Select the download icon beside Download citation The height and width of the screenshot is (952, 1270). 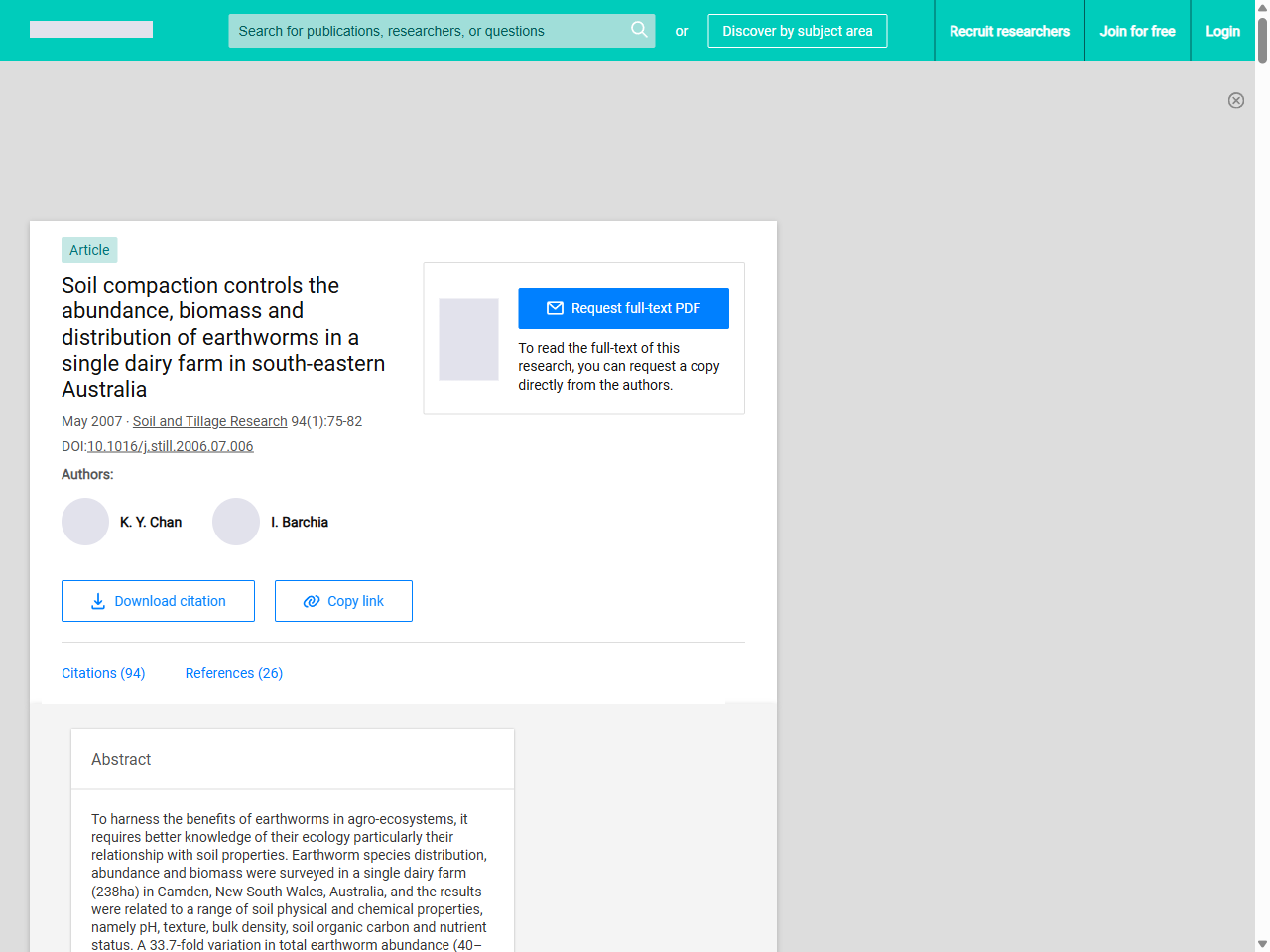click(x=97, y=601)
